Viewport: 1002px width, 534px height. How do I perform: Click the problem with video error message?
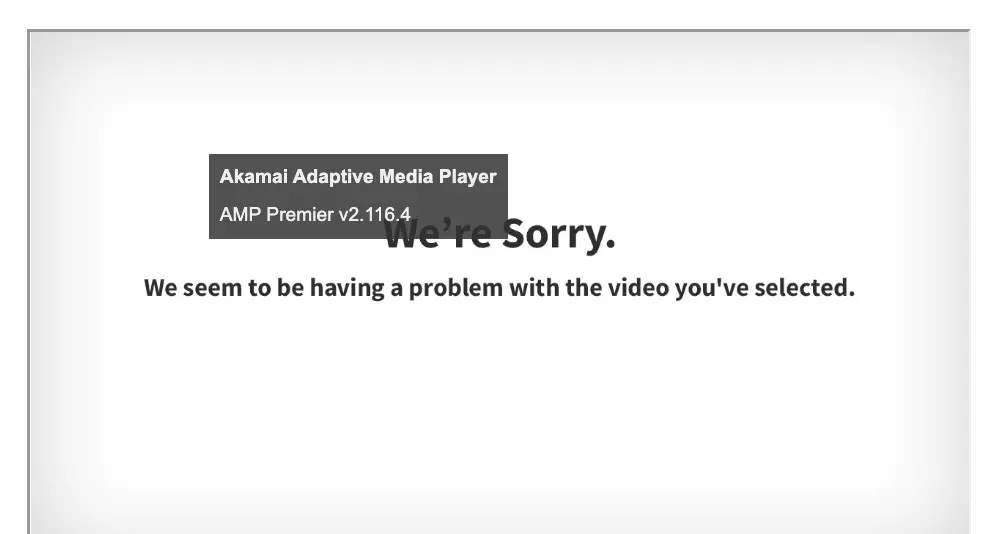click(x=499, y=288)
